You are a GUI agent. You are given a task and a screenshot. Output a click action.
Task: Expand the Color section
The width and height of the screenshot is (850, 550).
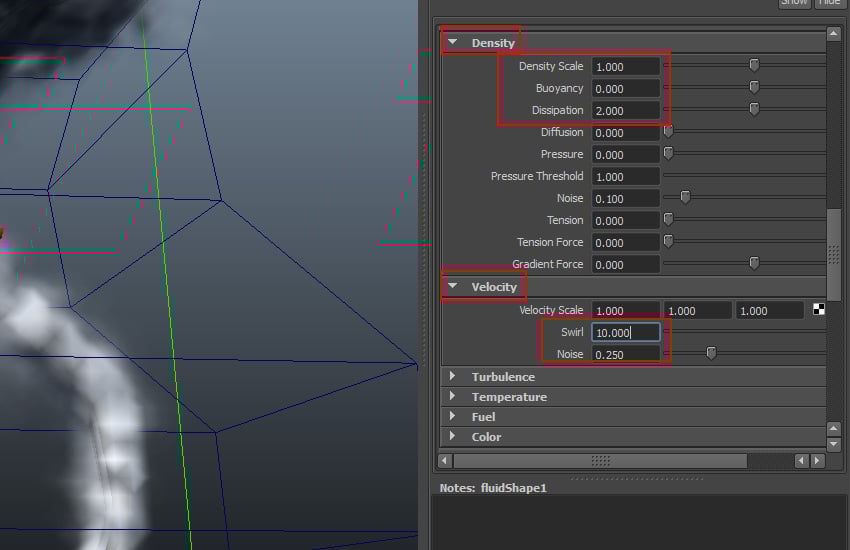[x=453, y=436]
